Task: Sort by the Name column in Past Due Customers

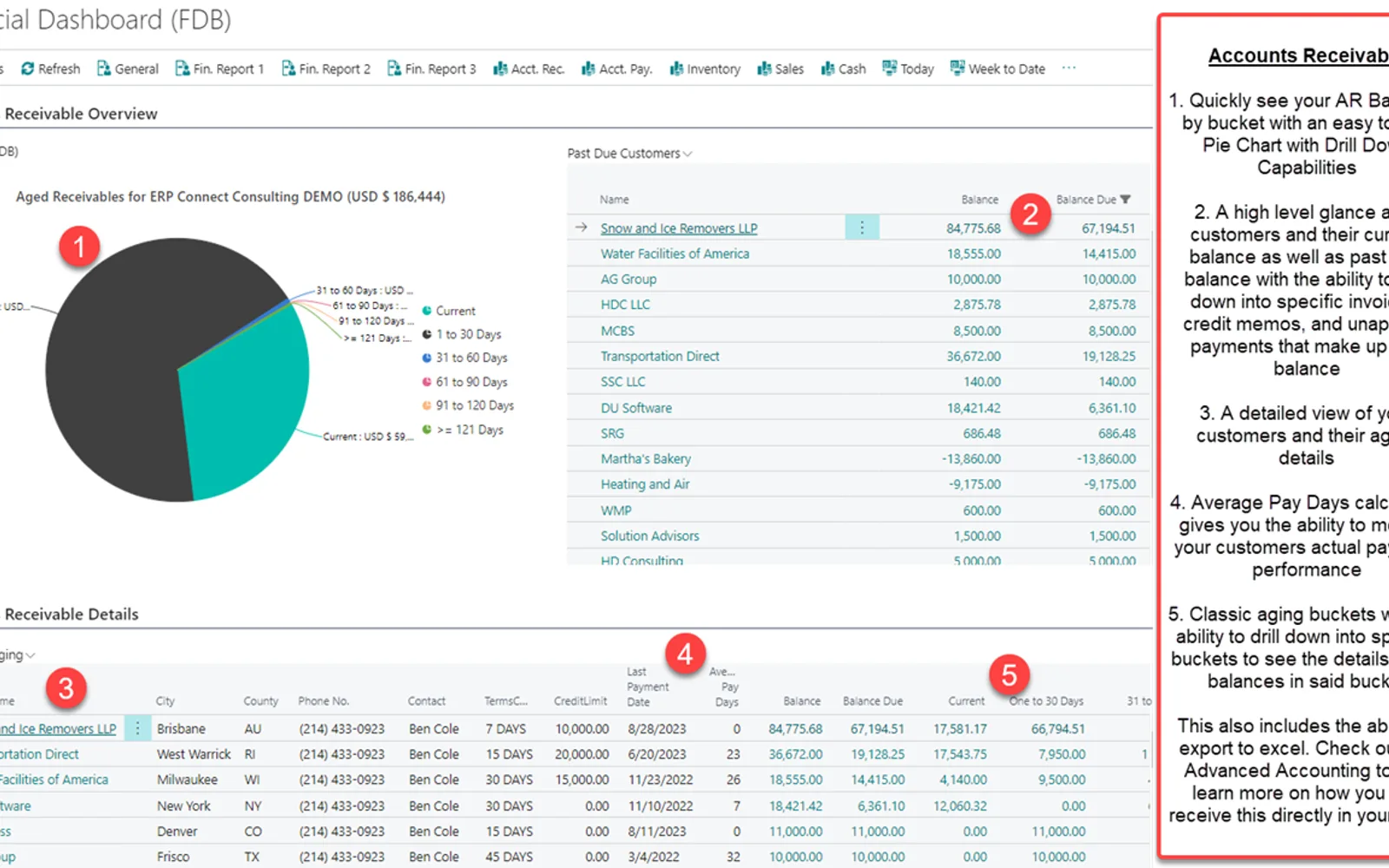Action: pos(614,200)
